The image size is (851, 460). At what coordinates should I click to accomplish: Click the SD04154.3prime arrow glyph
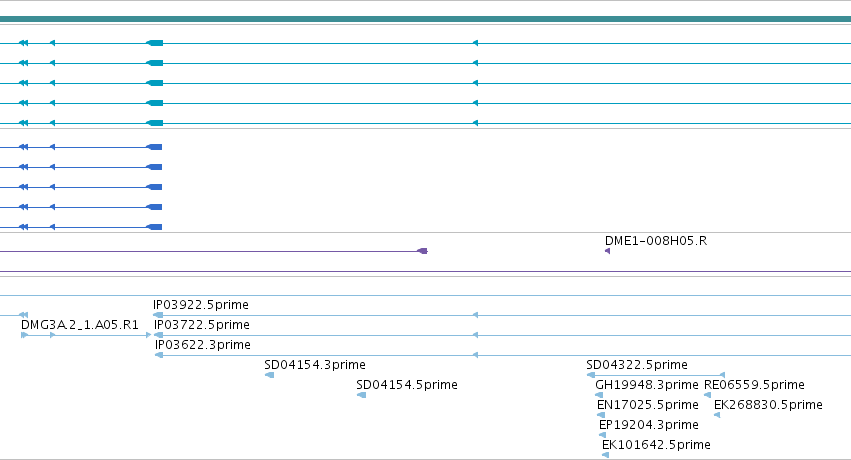point(269,375)
